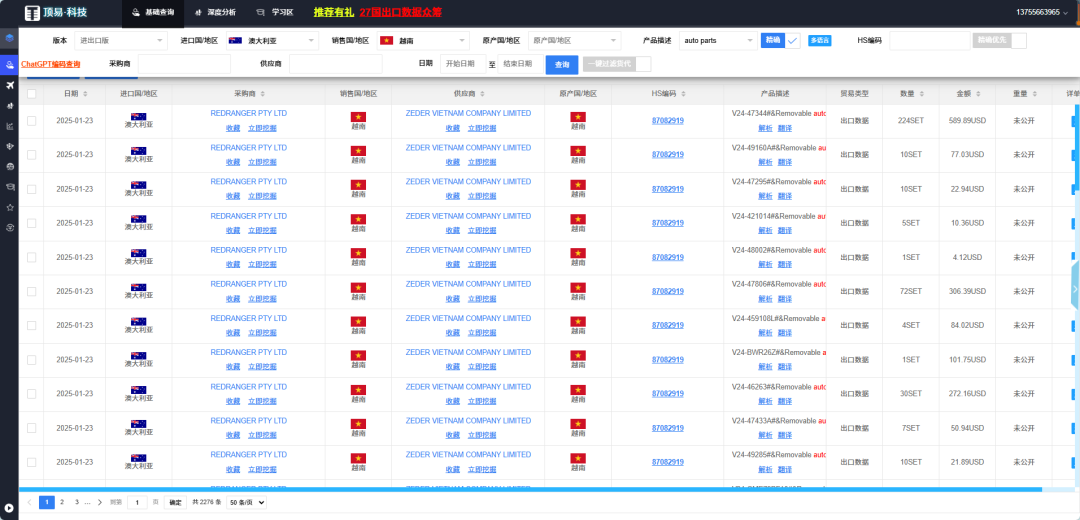Click the Vietnam sales-country flag in the 72SET row
Image resolution: width=1080 pixels, height=520 pixels.
pyautogui.click(x=358, y=288)
